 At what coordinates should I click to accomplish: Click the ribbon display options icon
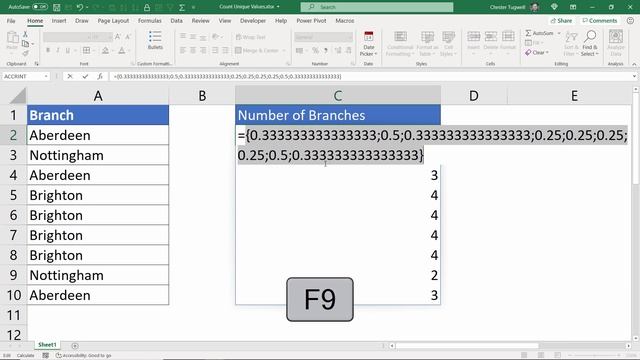pos(573,7)
